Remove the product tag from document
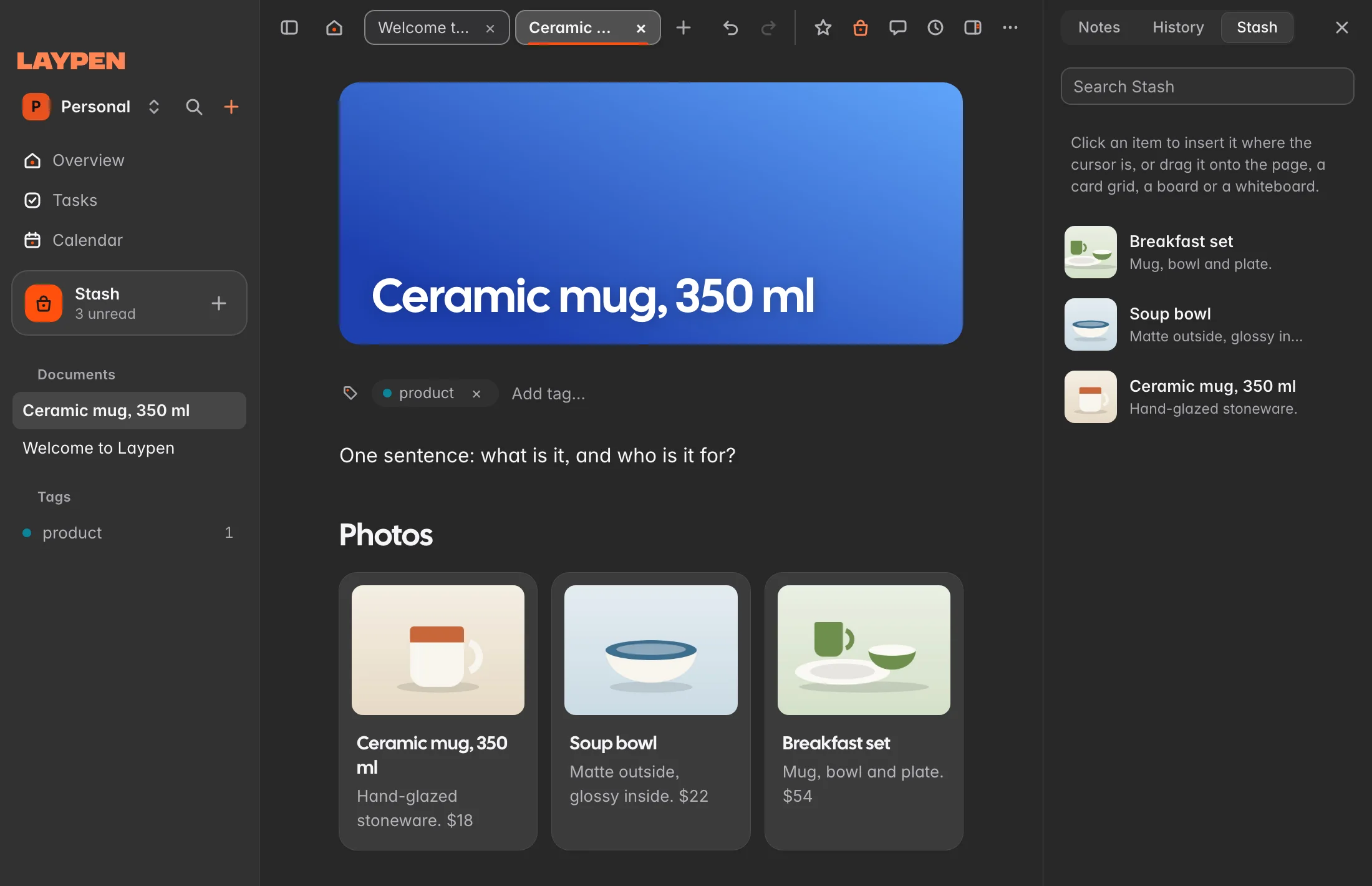Viewport: 1372px width, 886px height. [x=476, y=394]
